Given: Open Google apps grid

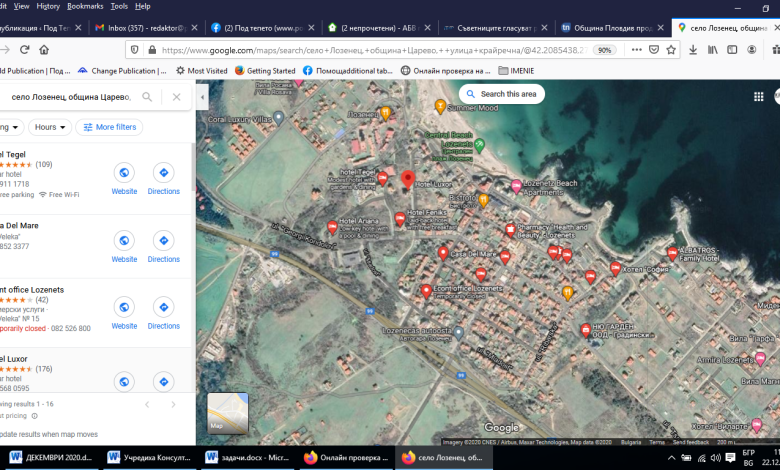Looking at the screenshot, I should point(759,96).
